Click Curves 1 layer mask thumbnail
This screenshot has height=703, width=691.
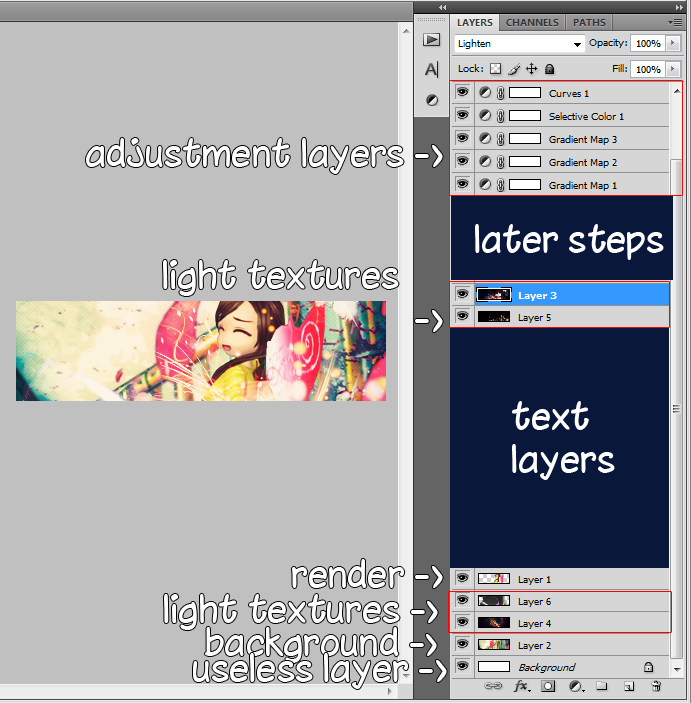(x=525, y=93)
